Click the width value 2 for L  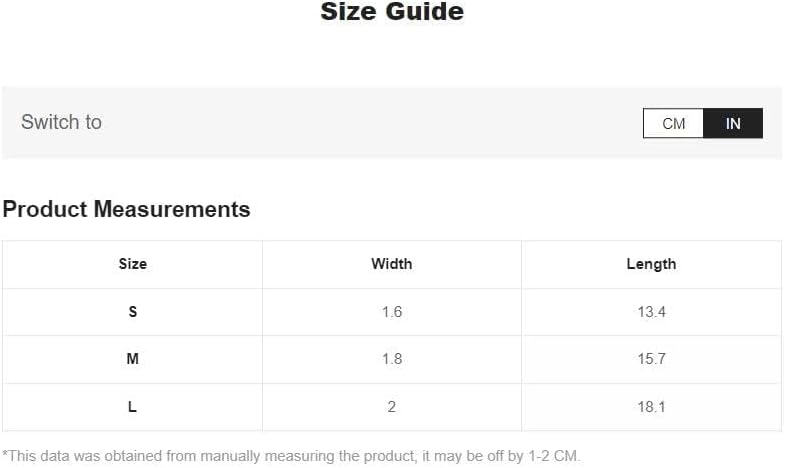coord(391,406)
